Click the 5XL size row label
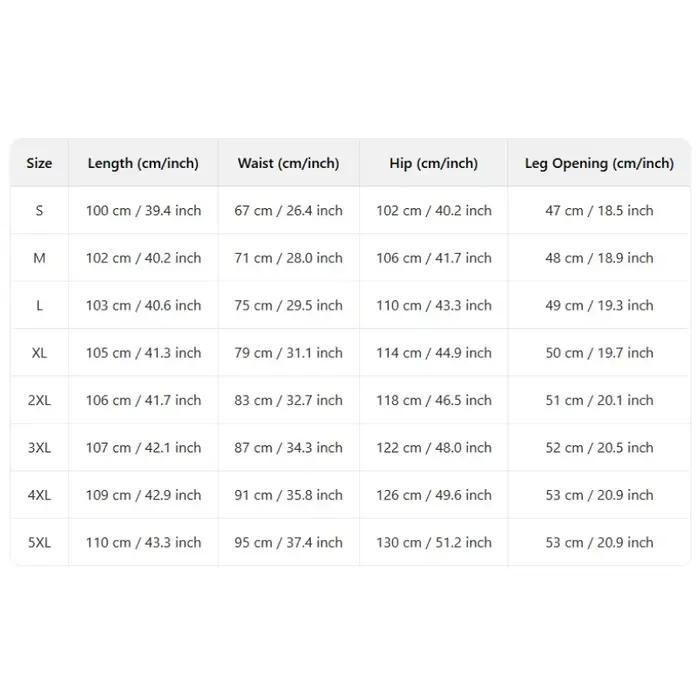The image size is (700, 700). tap(39, 542)
